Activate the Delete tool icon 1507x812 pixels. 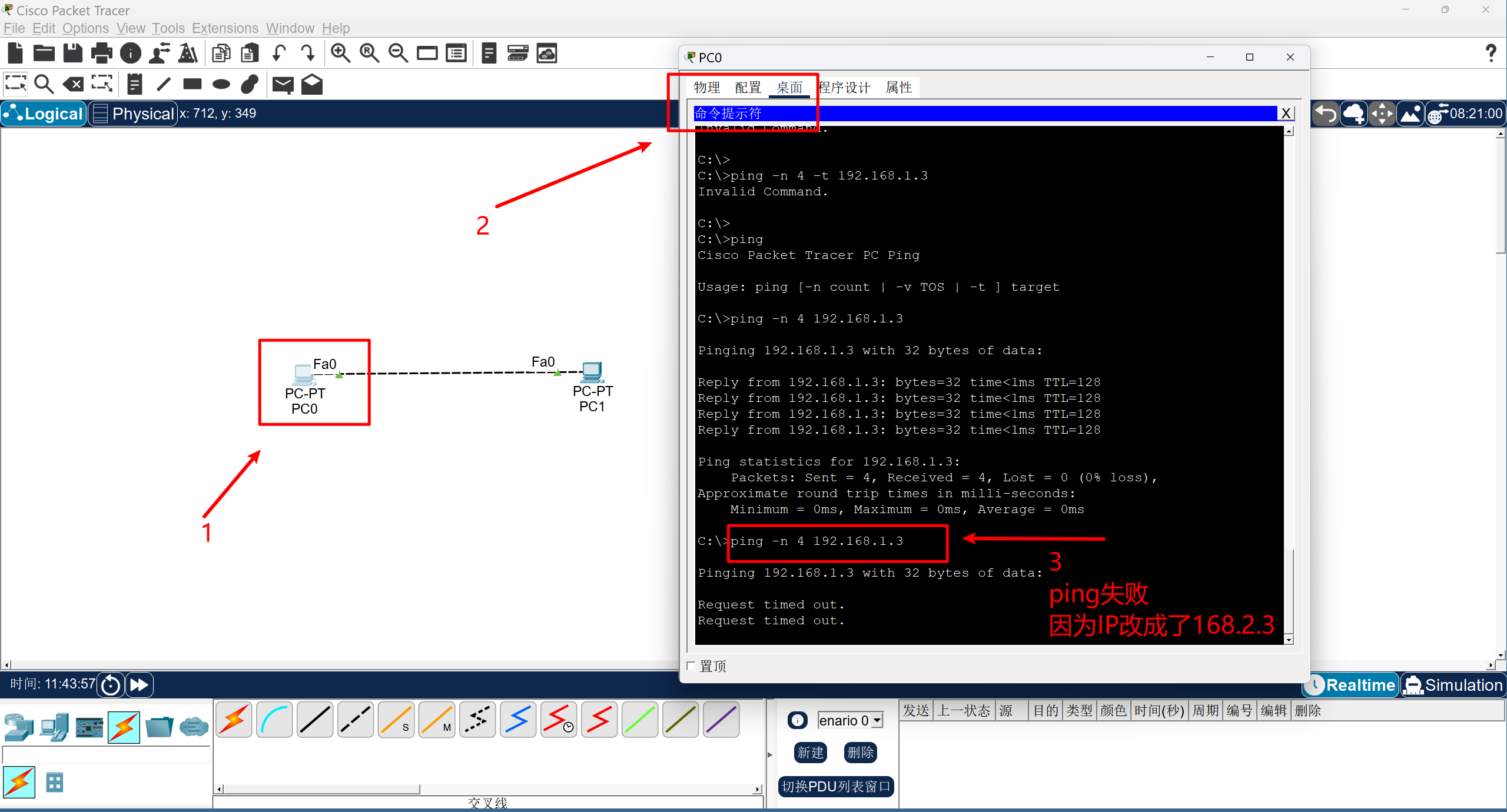coord(73,84)
